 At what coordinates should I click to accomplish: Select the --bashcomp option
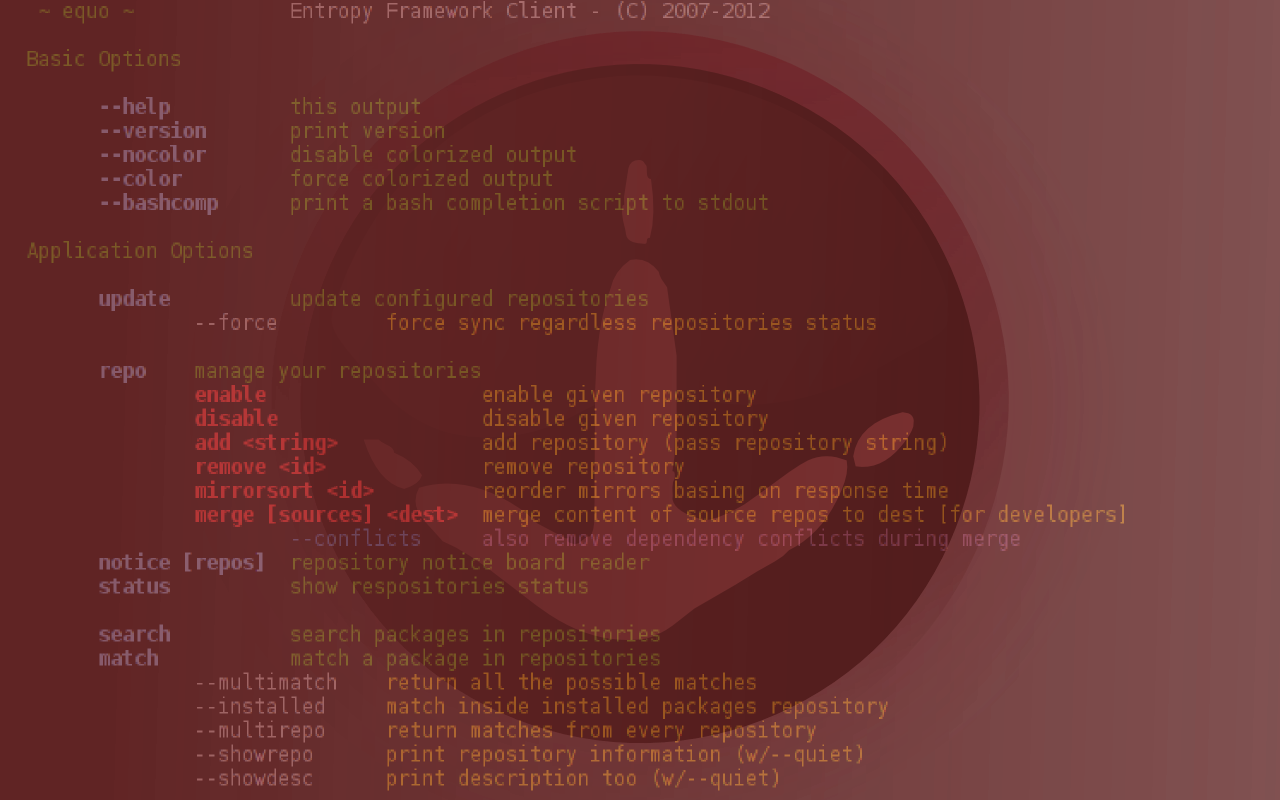click(x=158, y=203)
